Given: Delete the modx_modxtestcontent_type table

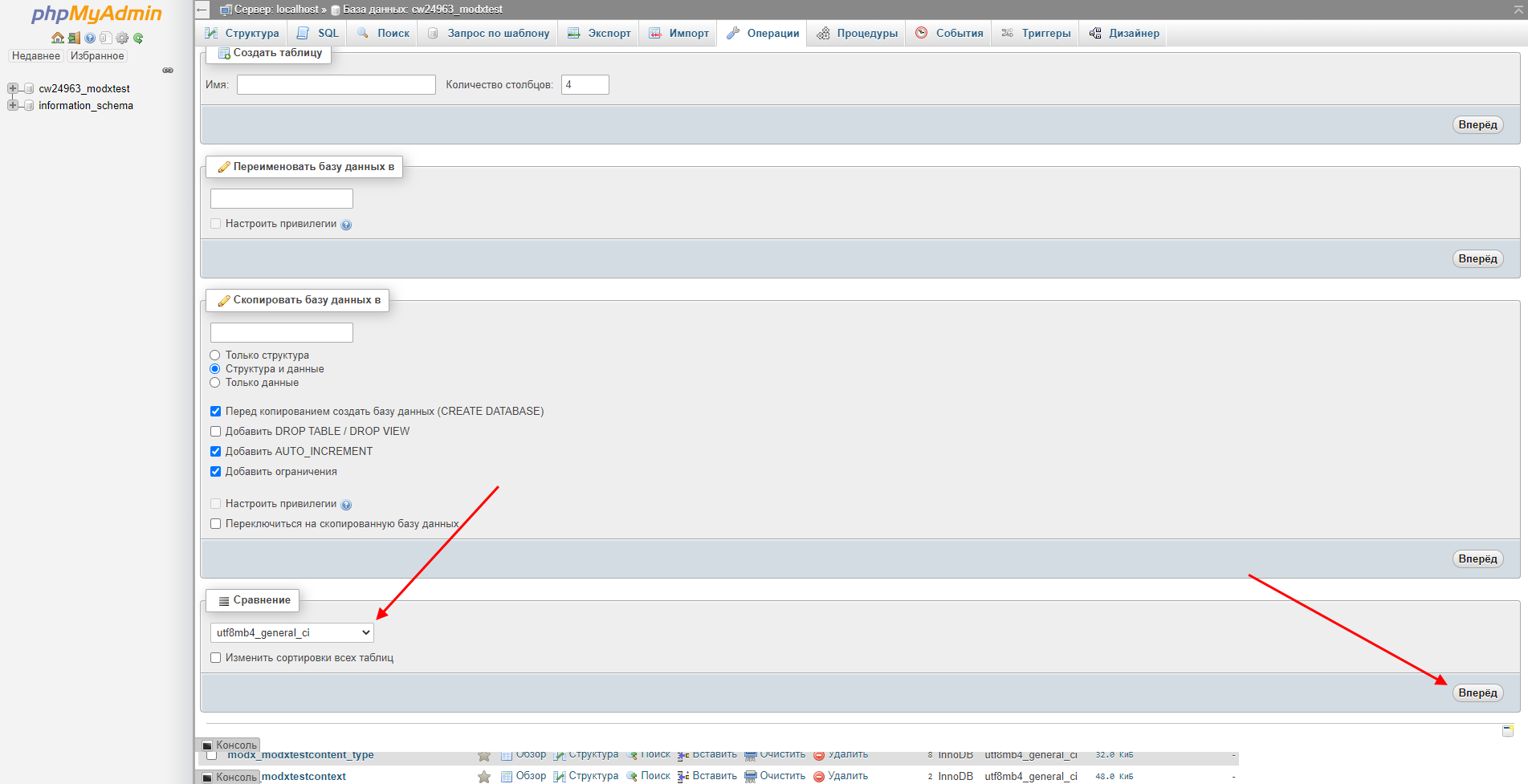Looking at the screenshot, I should pos(847,755).
